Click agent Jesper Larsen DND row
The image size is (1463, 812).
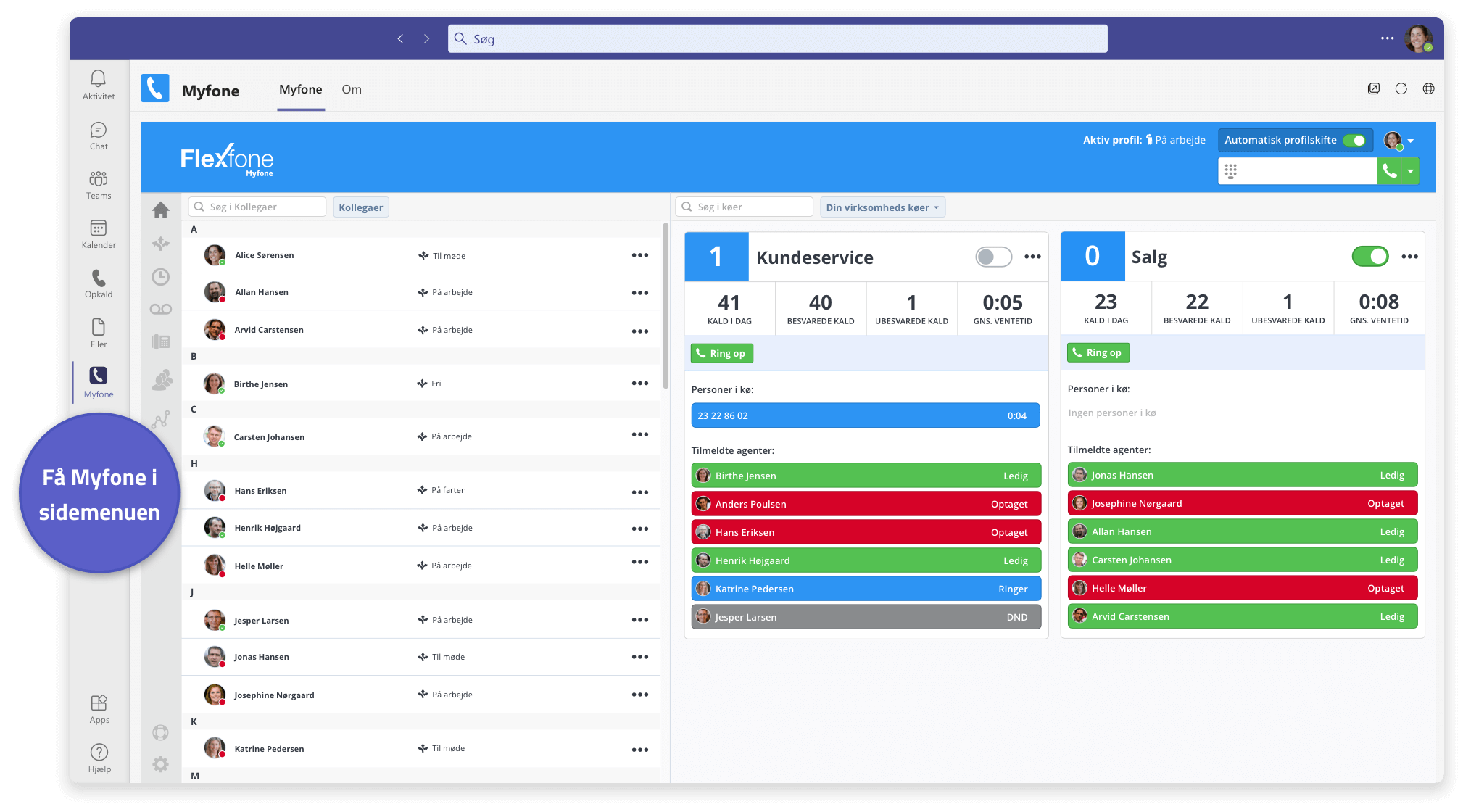[866, 617]
